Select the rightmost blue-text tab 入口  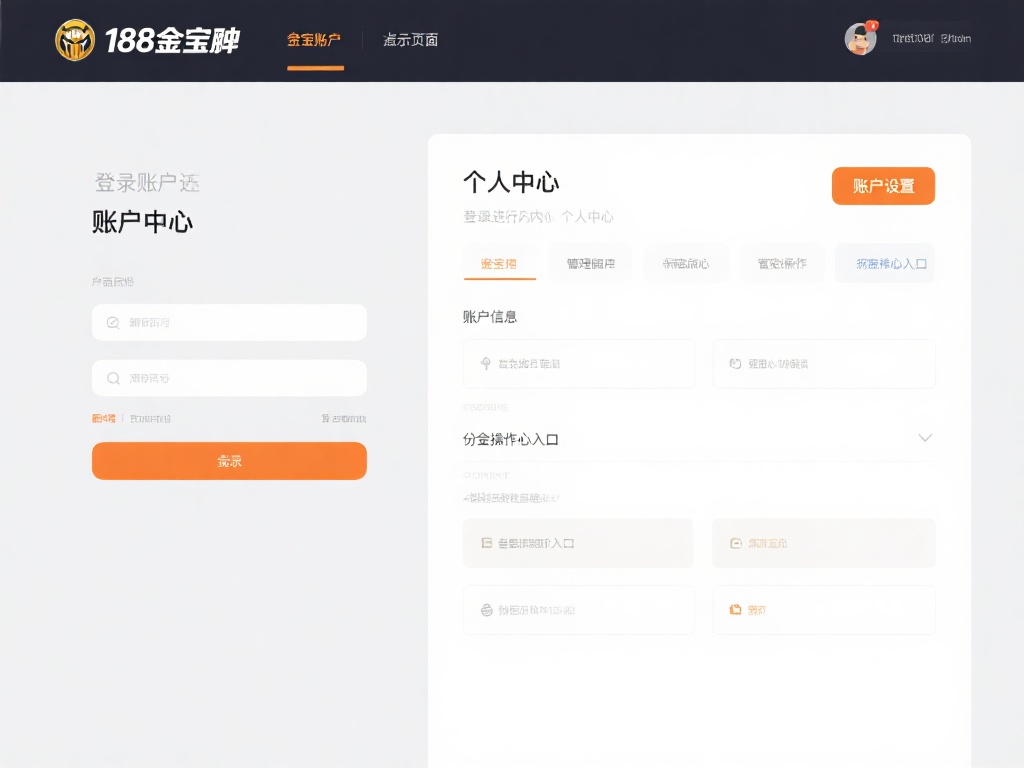pos(884,263)
